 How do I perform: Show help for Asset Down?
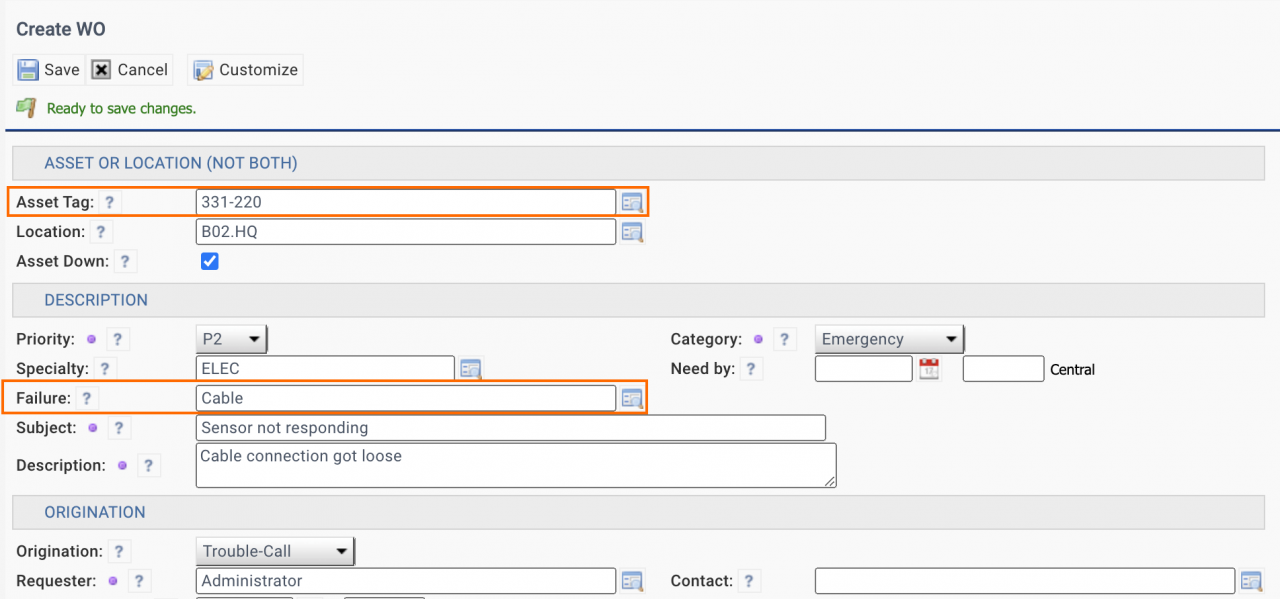click(x=125, y=262)
